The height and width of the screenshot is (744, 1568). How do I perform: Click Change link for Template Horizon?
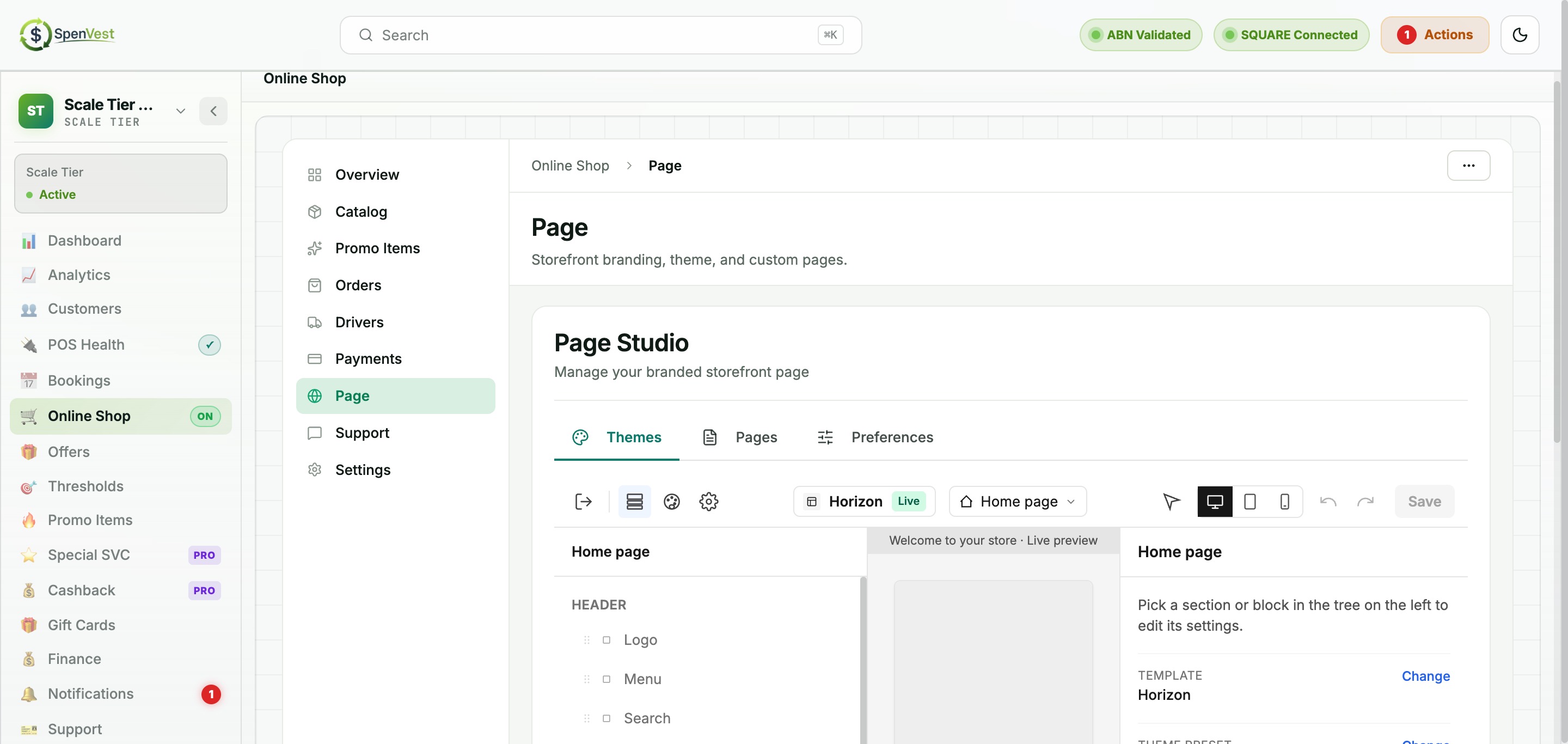[1425, 676]
